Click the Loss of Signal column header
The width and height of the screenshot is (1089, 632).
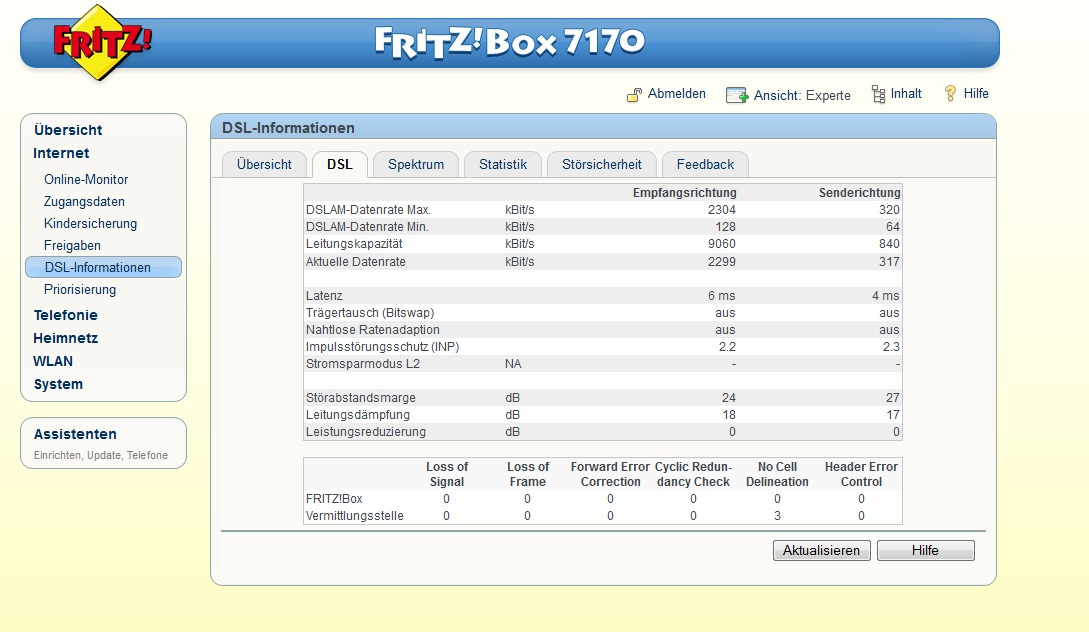[447, 474]
